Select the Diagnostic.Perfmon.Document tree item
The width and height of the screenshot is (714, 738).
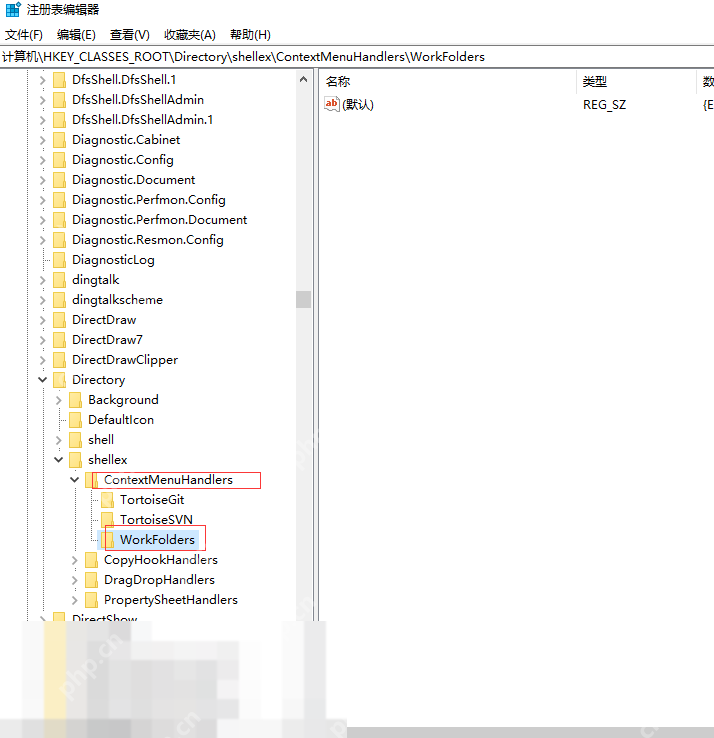click(x=159, y=220)
